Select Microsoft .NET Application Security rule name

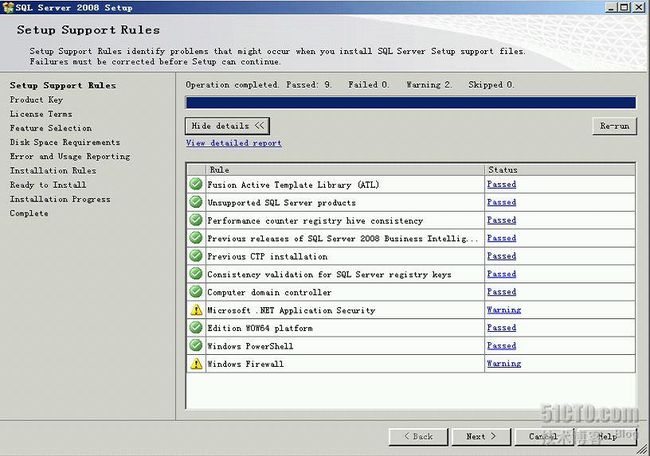pos(291,310)
